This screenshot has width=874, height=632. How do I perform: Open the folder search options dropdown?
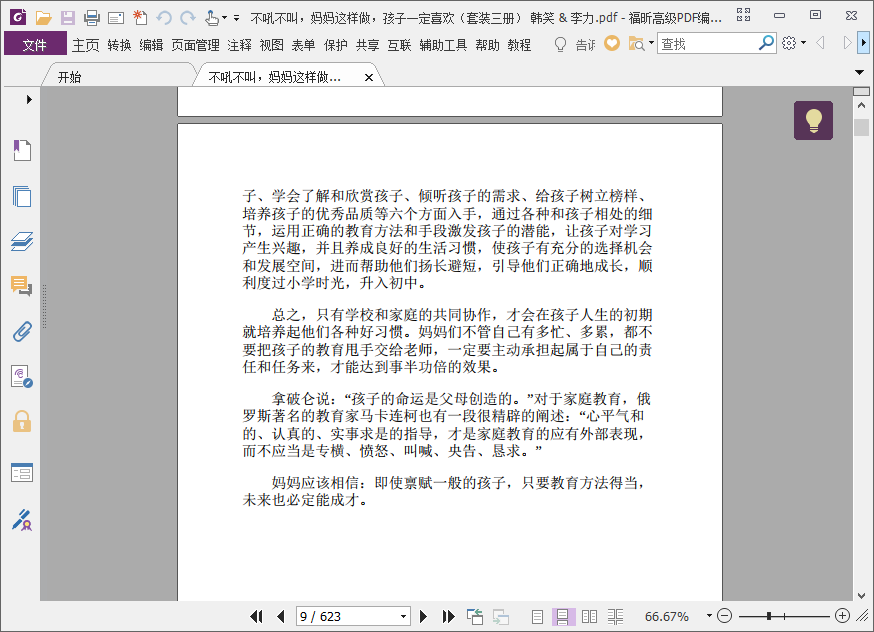tap(651, 43)
